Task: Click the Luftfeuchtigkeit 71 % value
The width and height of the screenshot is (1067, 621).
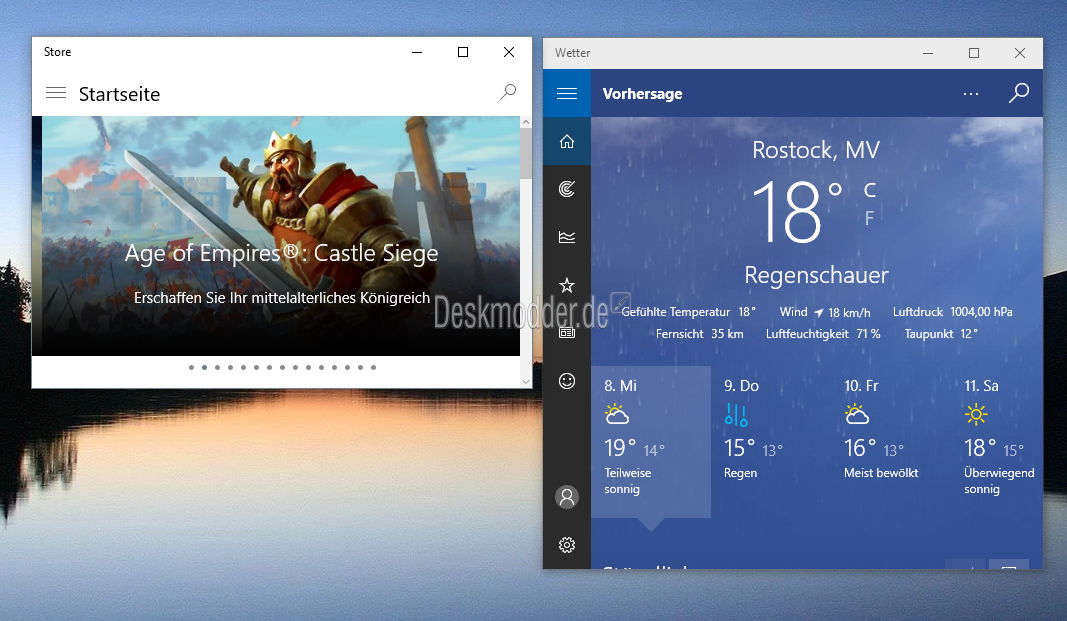Action: (823, 334)
